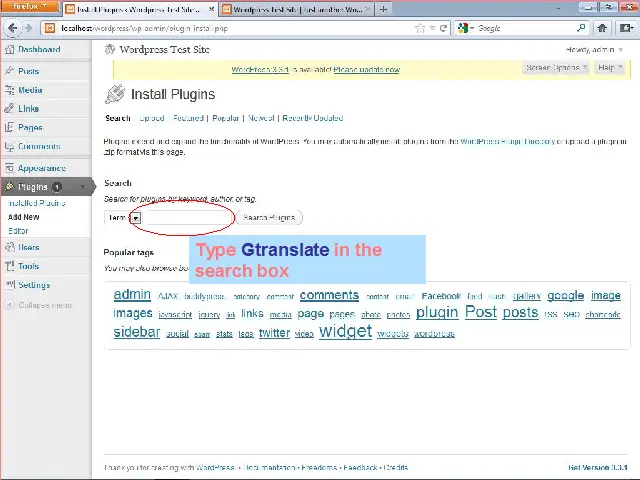Click the sidebar popular tag
The height and width of the screenshot is (480, 640).
tap(137, 332)
